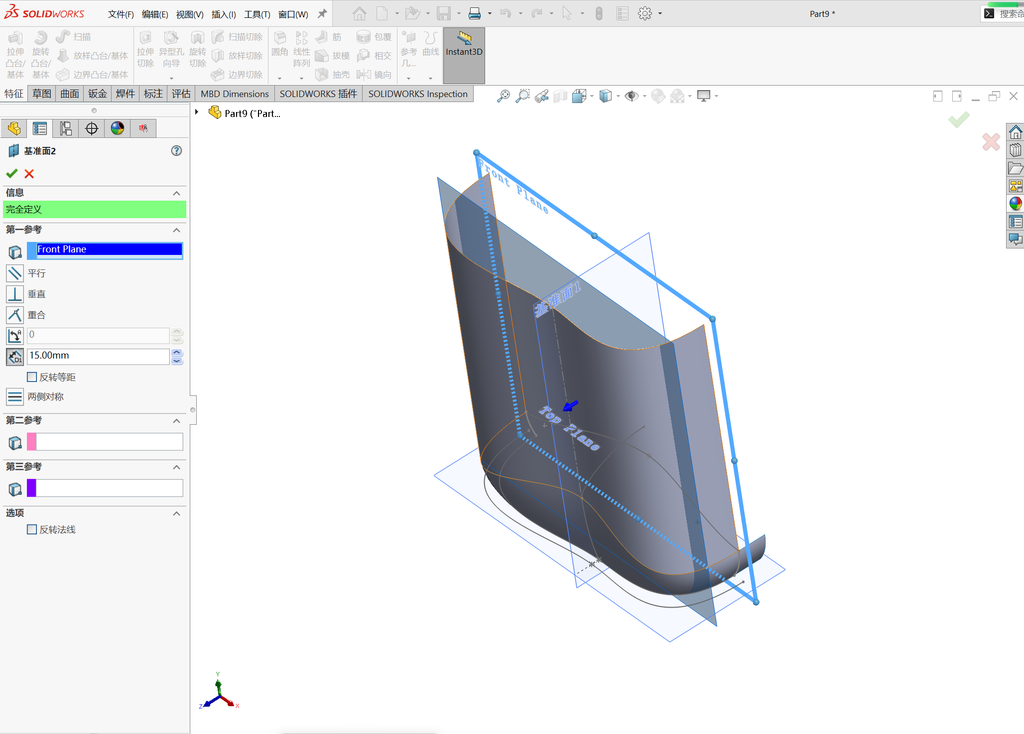Viewport: 1024px width, 734px height.
Task: Collapse the 第三参考 section
Action: tap(176, 467)
